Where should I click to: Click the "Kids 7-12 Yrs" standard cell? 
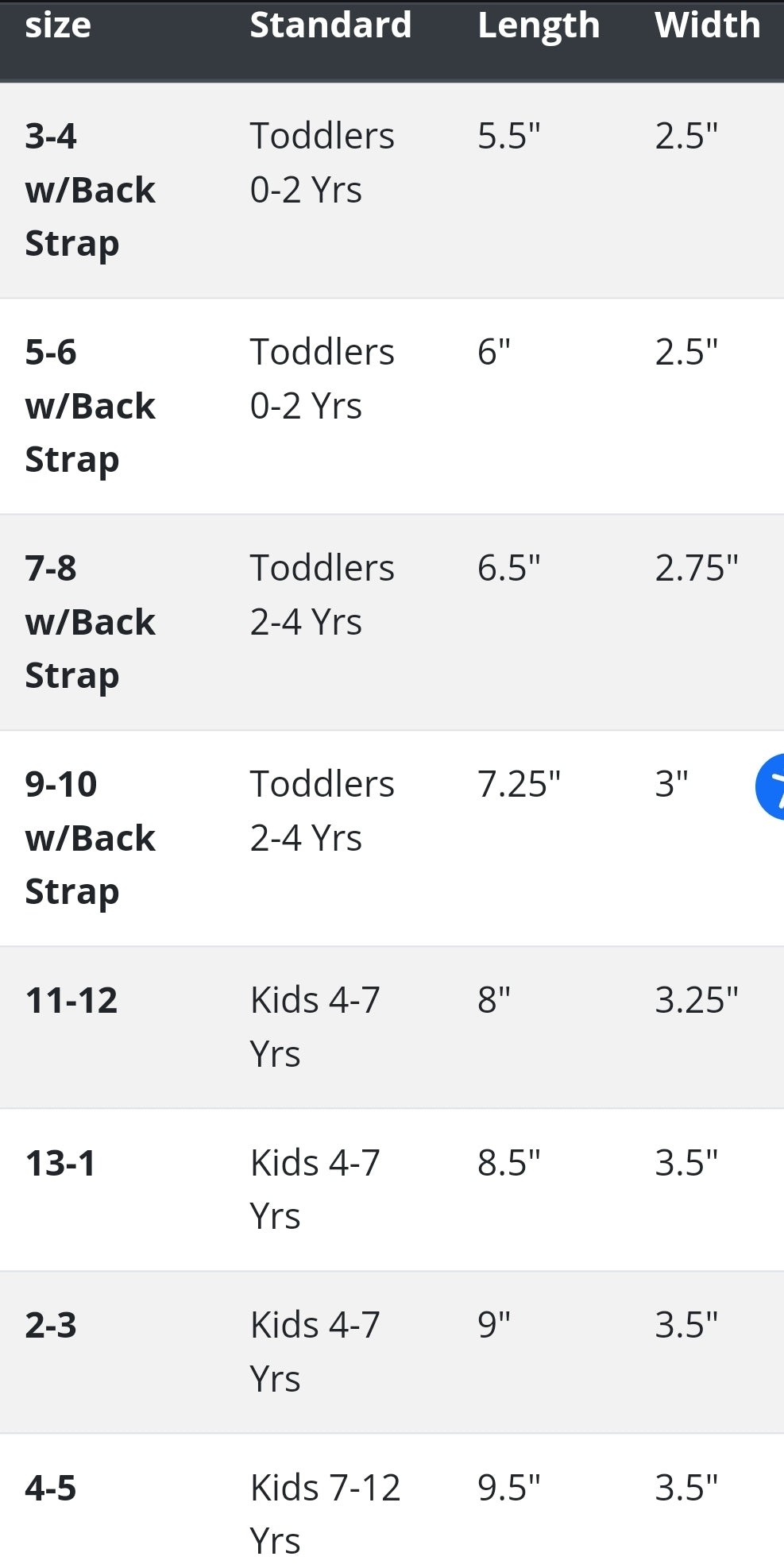(x=325, y=1514)
